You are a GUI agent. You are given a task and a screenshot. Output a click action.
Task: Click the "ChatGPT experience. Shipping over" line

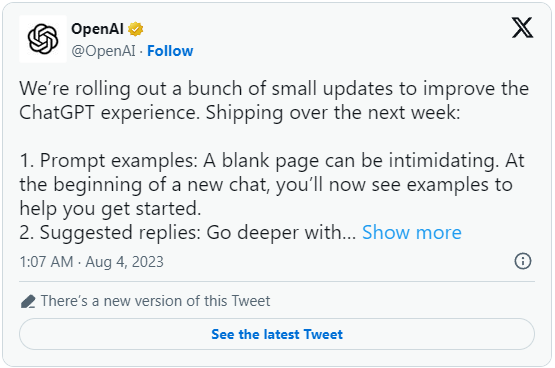click(240, 113)
